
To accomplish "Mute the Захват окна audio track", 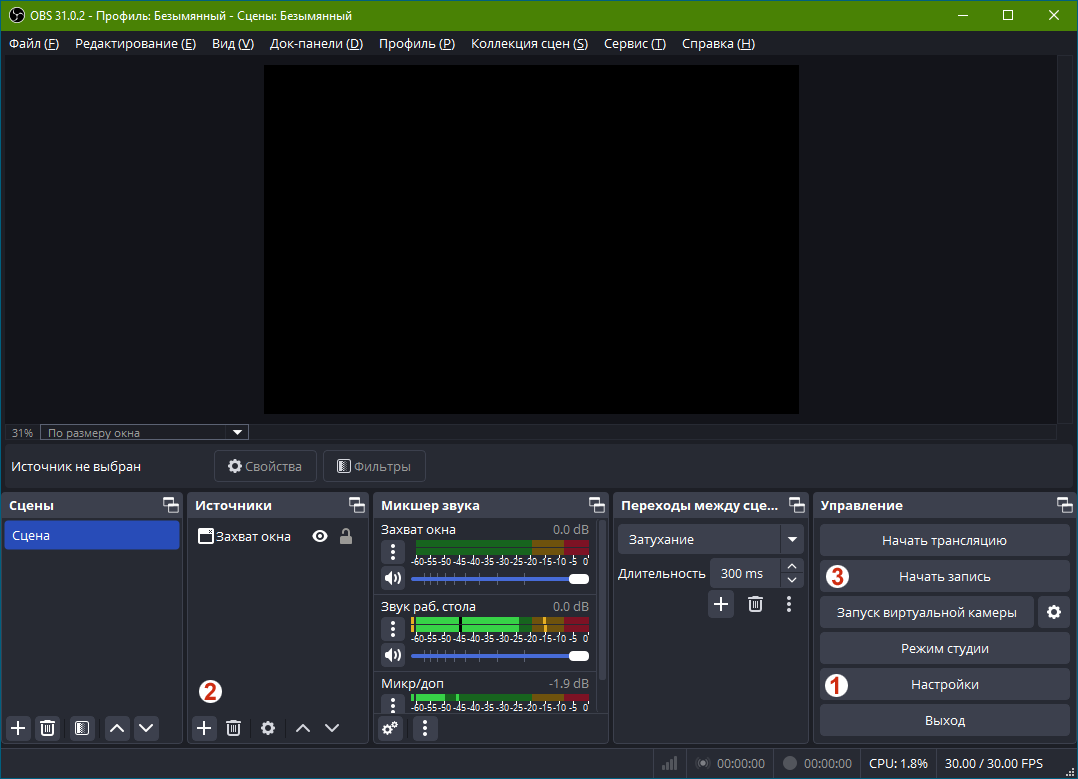I will point(393,578).
